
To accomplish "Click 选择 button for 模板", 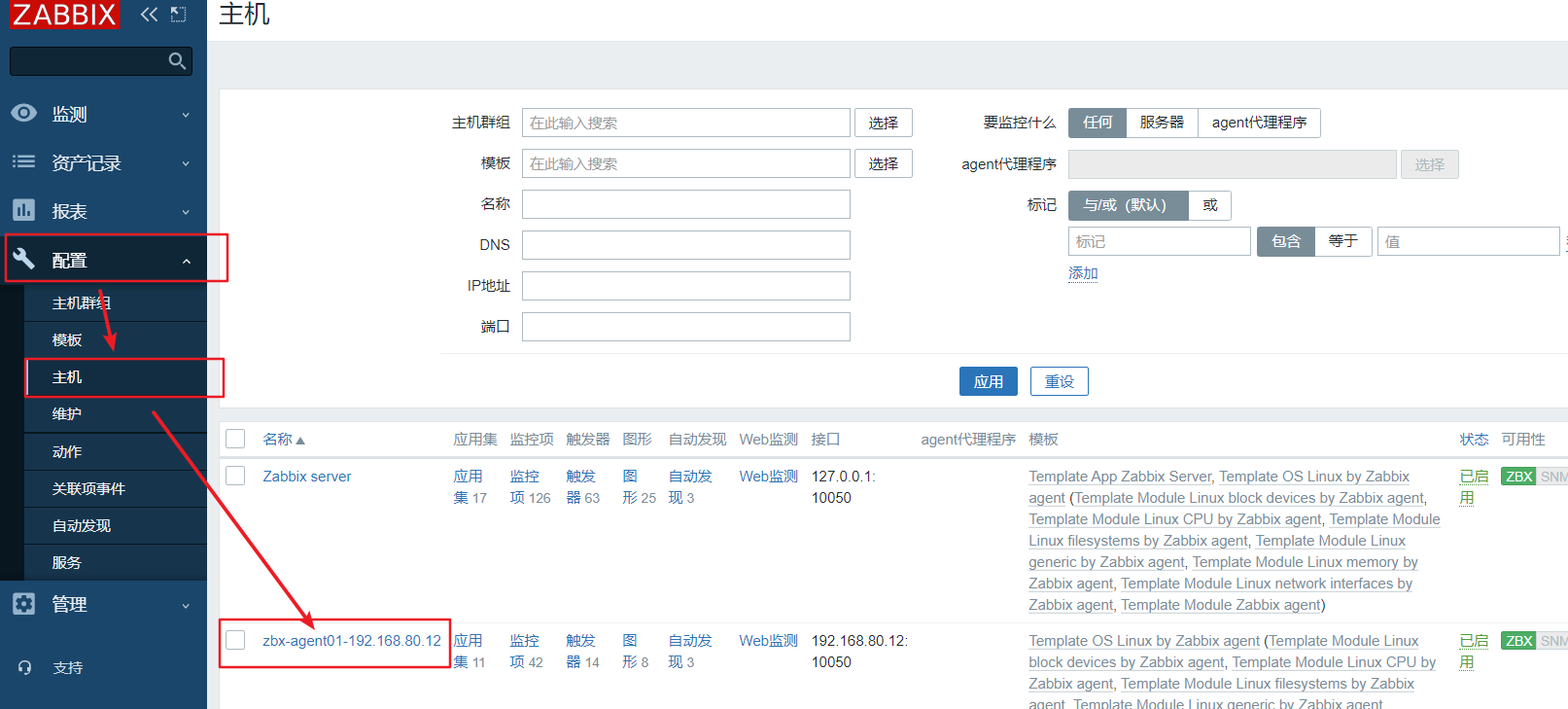I will pyautogui.click(x=884, y=163).
